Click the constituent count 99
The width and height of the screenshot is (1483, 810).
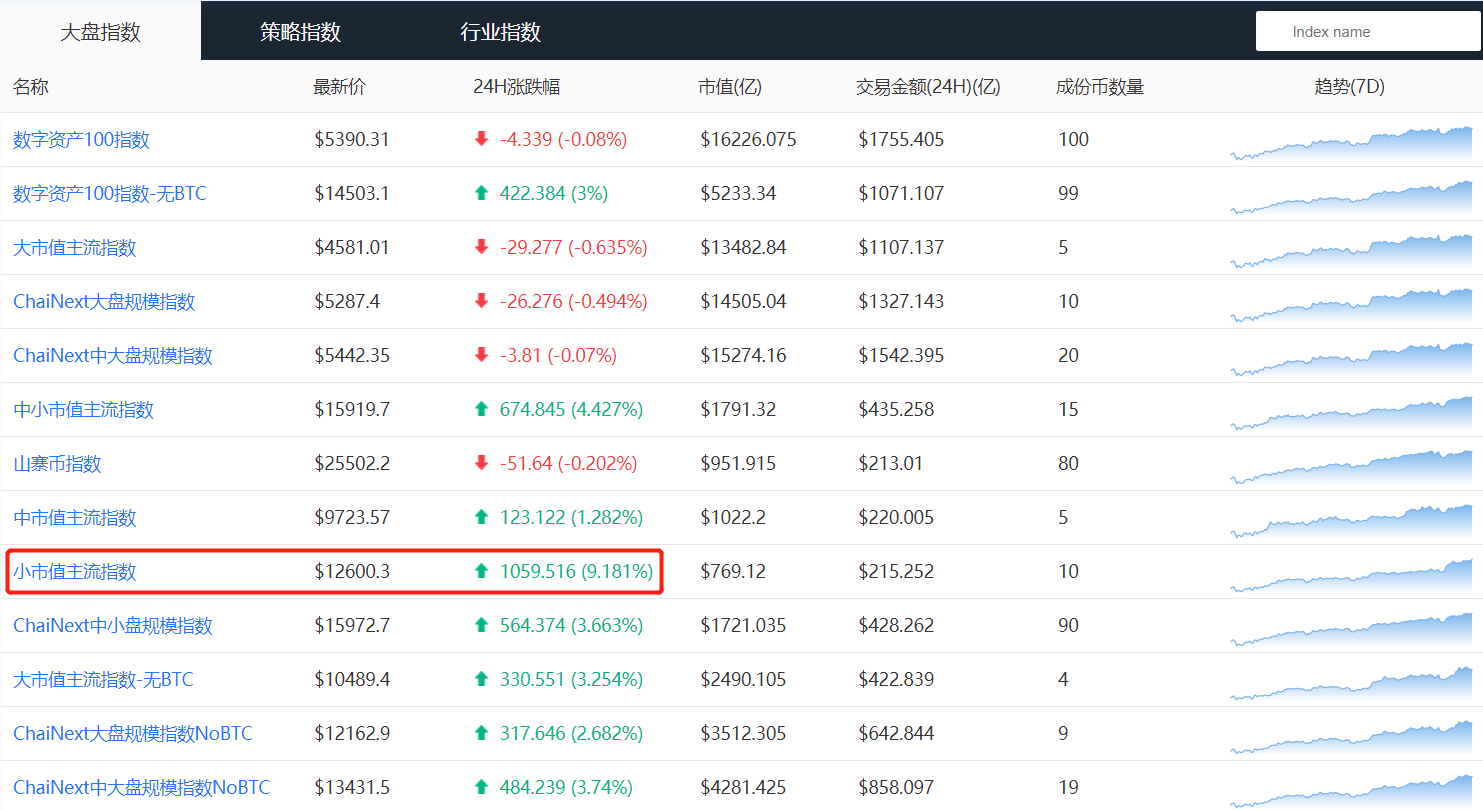[x=1069, y=194]
